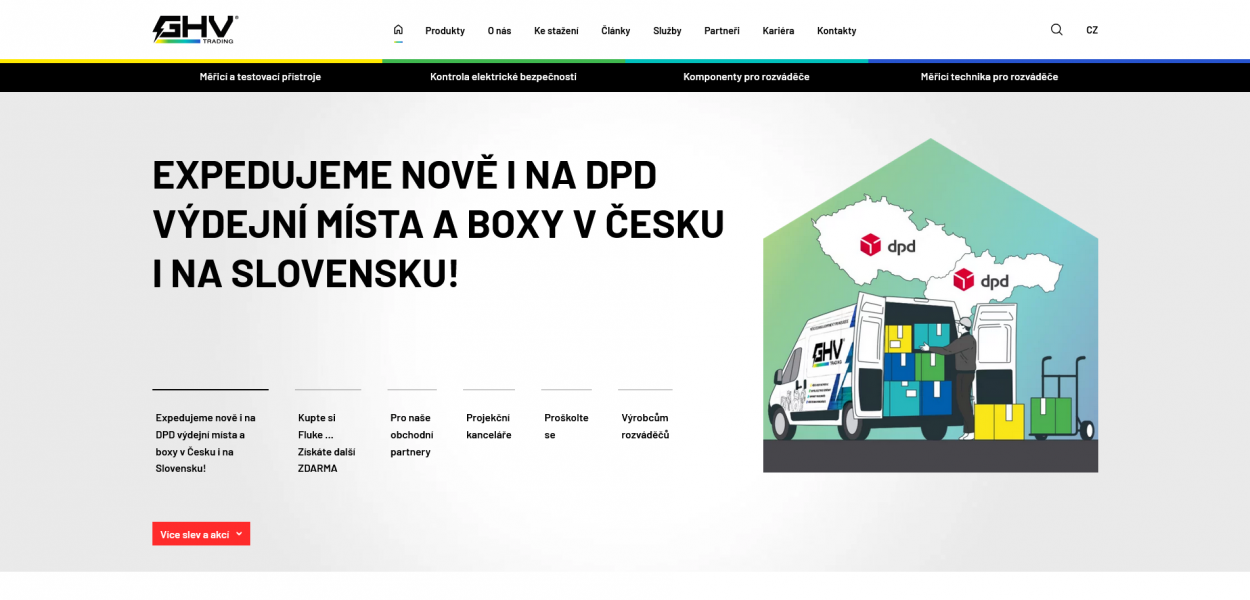Select Komponenty pro rozváděče category

click(x=746, y=77)
